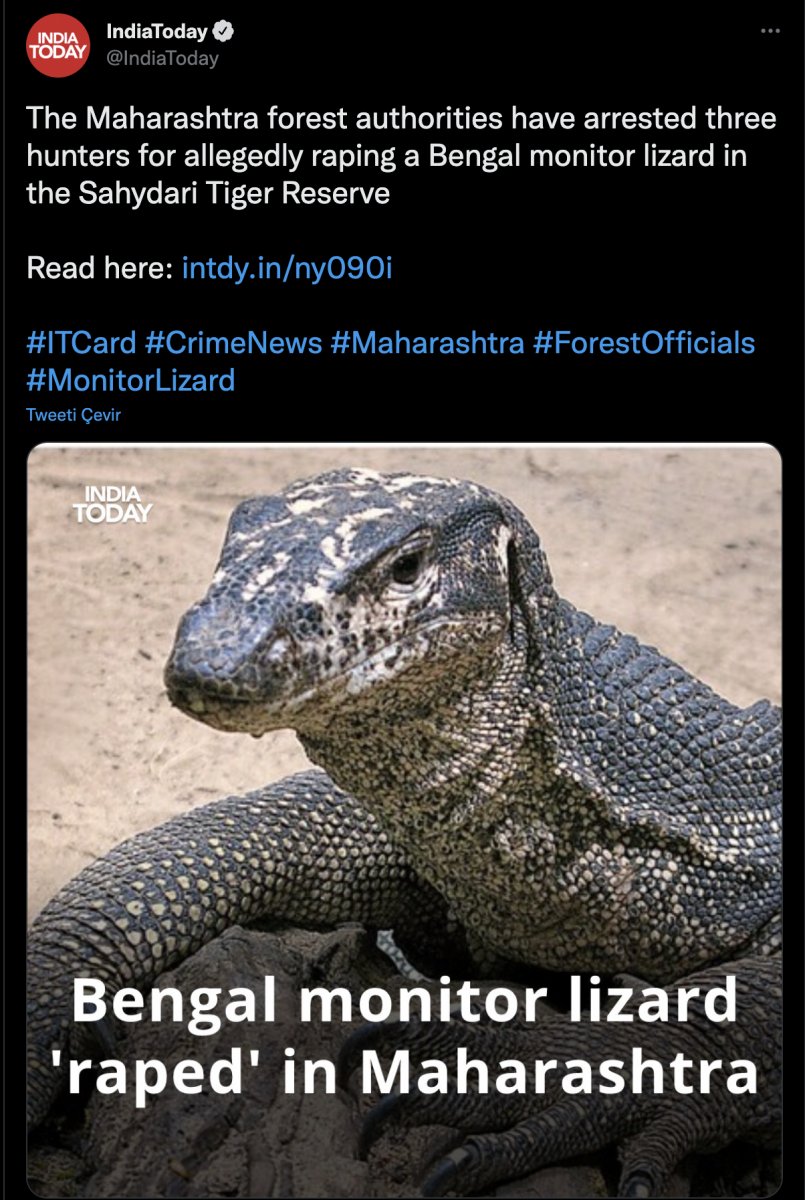The image size is (805, 1200).
Task: Browse the #CrimeNews hashtag
Action: pos(233,343)
